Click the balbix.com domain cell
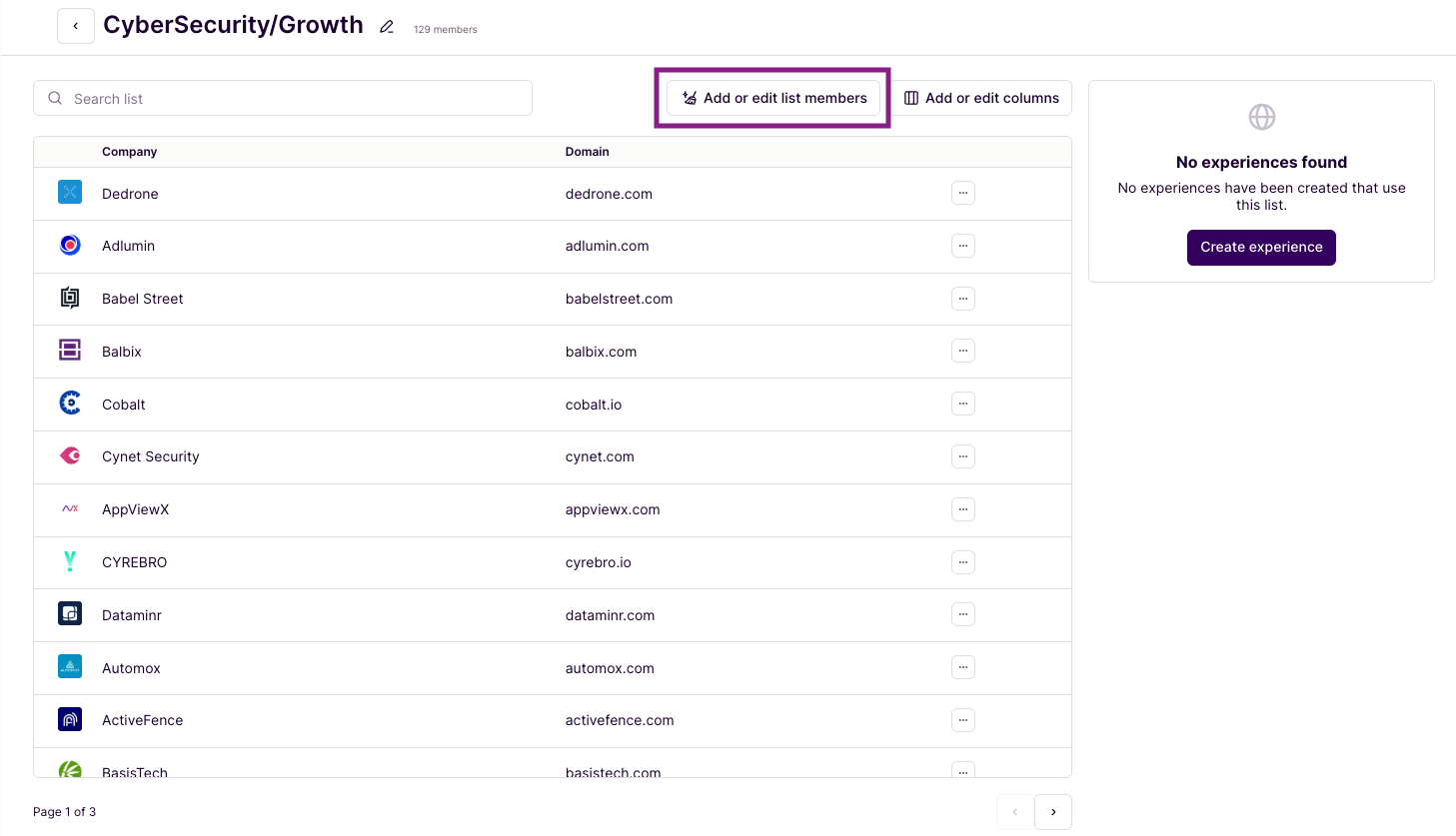Viewport: 1456px width, 836px height. pyautogui.click(x=601, y=352)
